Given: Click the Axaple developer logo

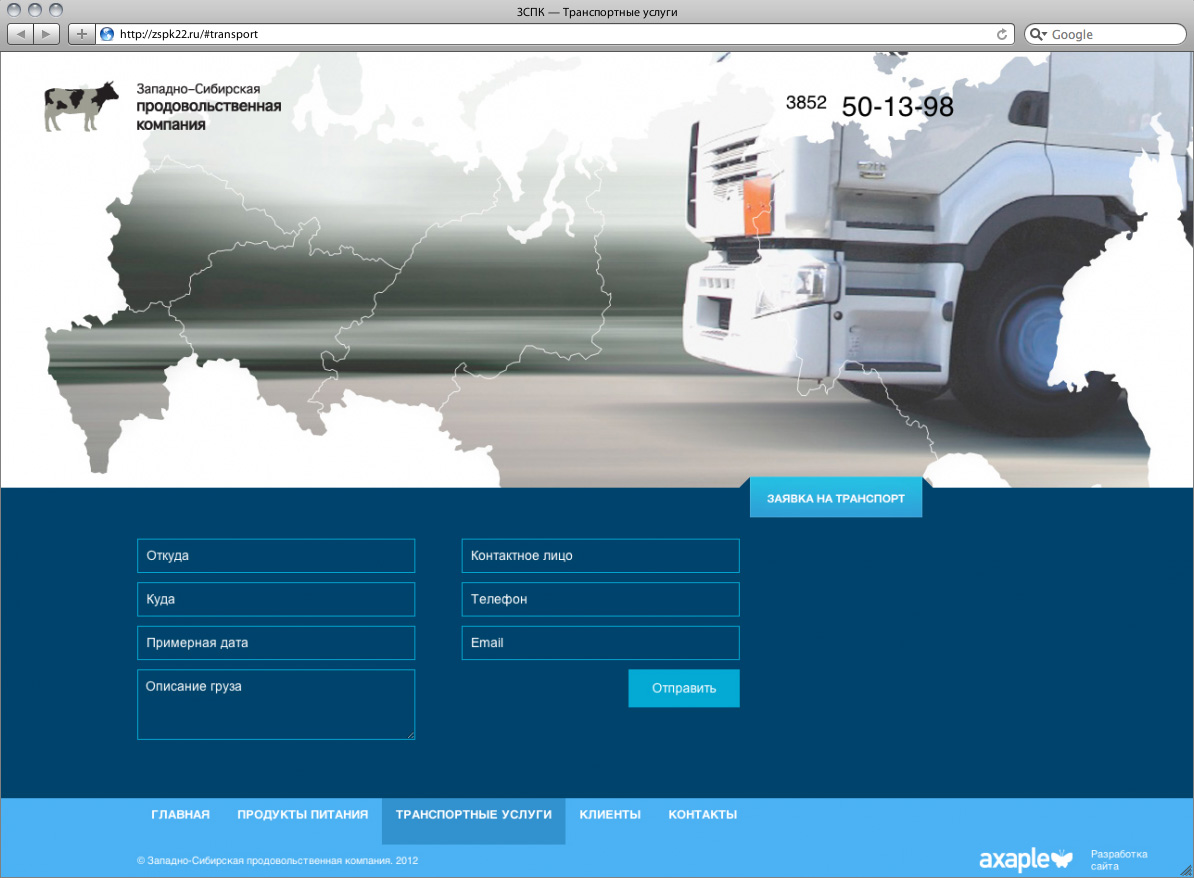Looking at the screenshot, I should point(1025,858).
